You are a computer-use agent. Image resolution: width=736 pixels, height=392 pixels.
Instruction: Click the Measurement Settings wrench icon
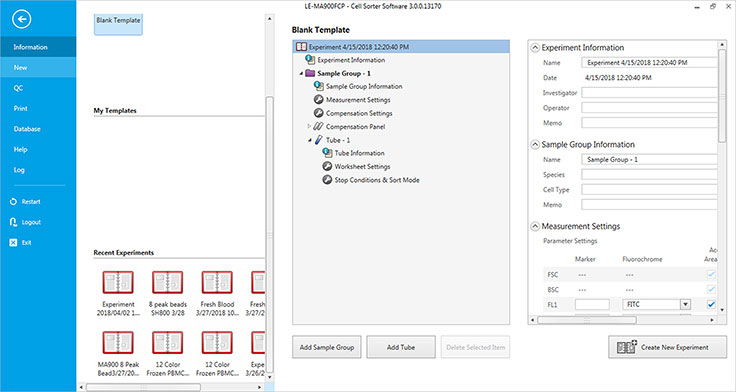click(319, 100)
